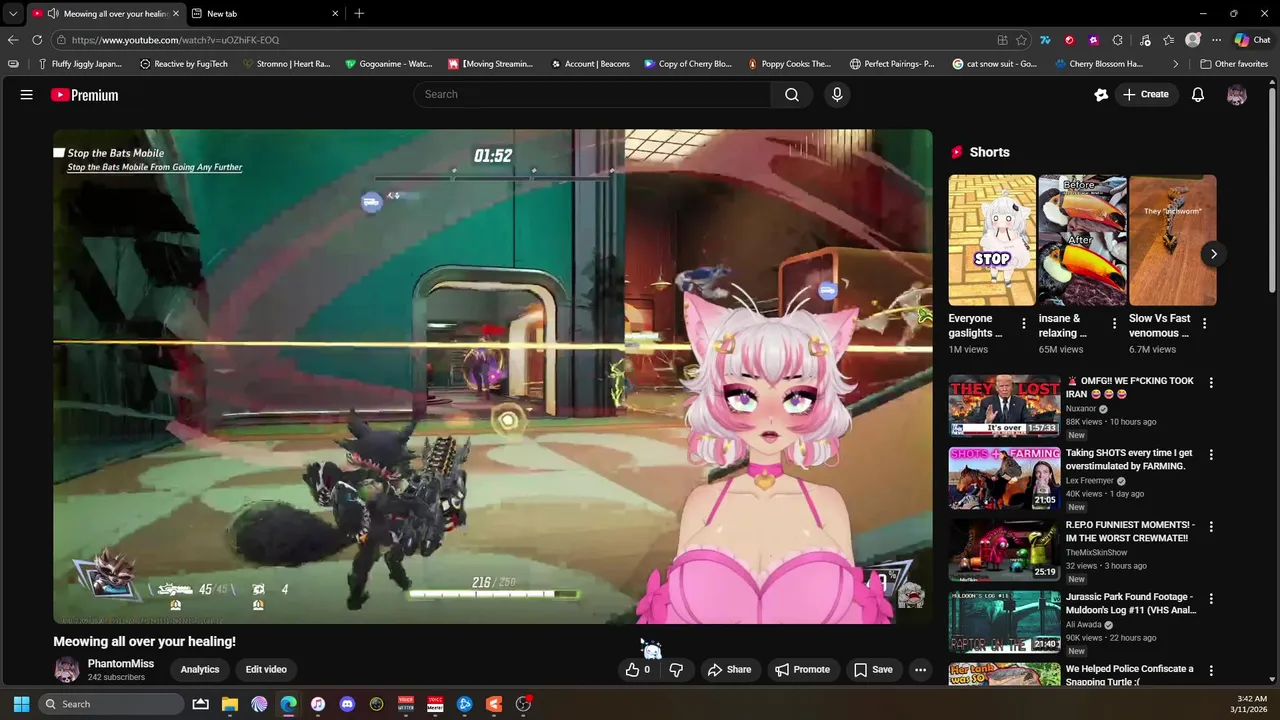Open 'Poppy Cooks: The...' bookmark
The image size is (1280, 720).
[x=789, y=64]
